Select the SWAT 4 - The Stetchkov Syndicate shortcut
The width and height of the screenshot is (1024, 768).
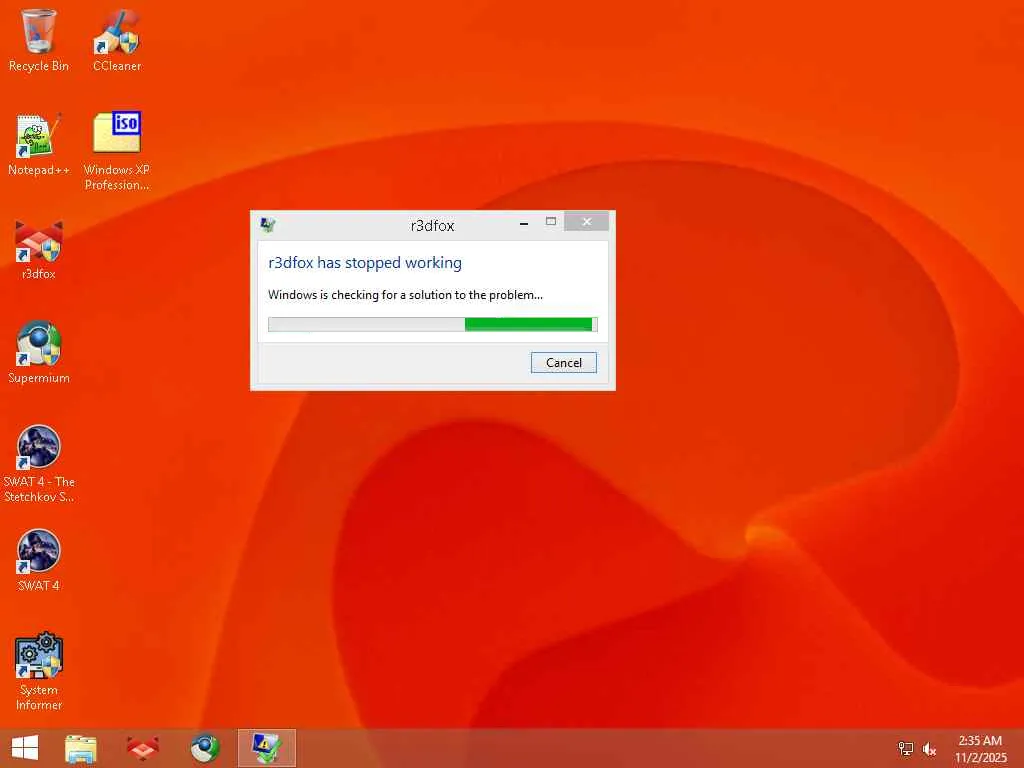[39, 464]
